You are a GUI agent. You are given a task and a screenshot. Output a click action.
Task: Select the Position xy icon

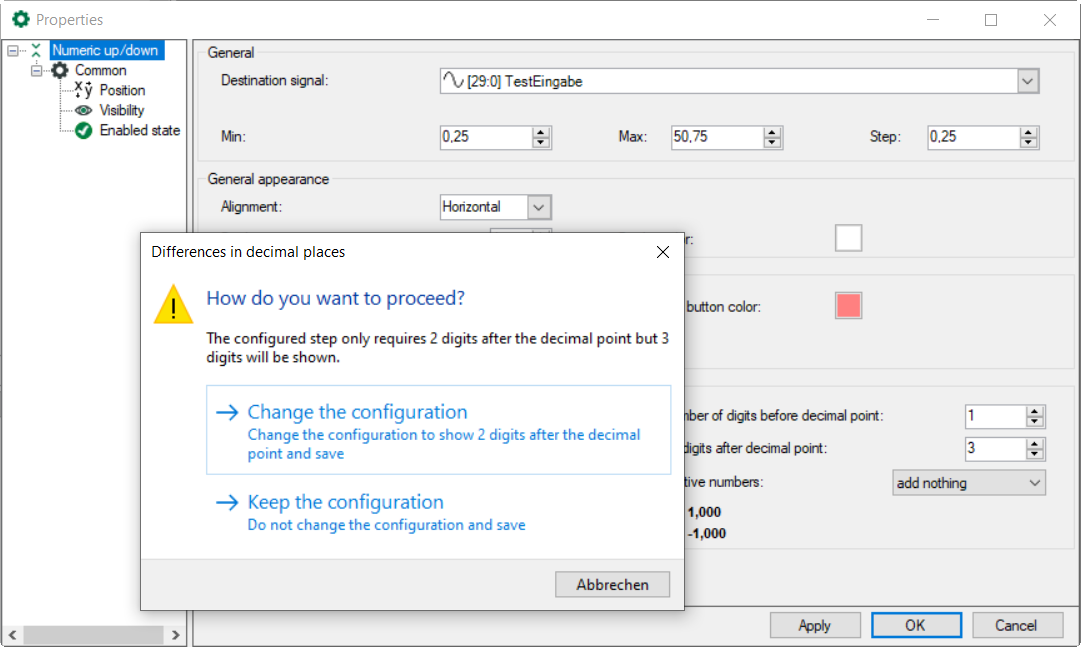[x=83, y=90]
